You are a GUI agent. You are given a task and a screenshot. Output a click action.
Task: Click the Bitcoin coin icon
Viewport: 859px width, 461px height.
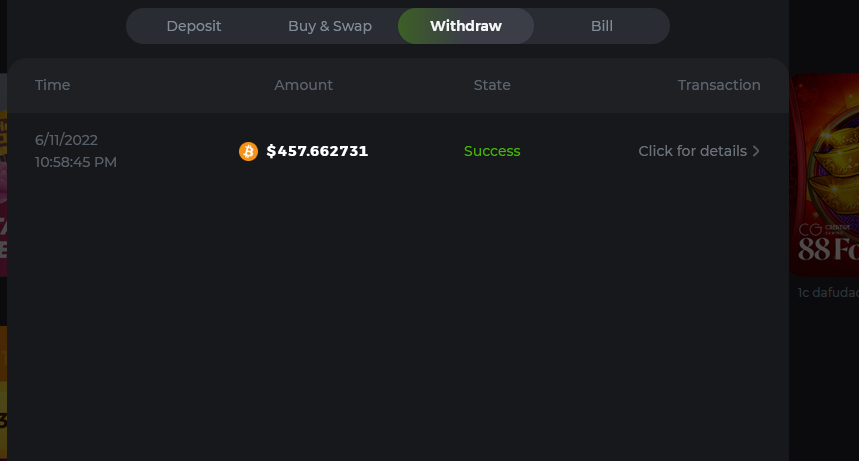[x=248, y=151]
